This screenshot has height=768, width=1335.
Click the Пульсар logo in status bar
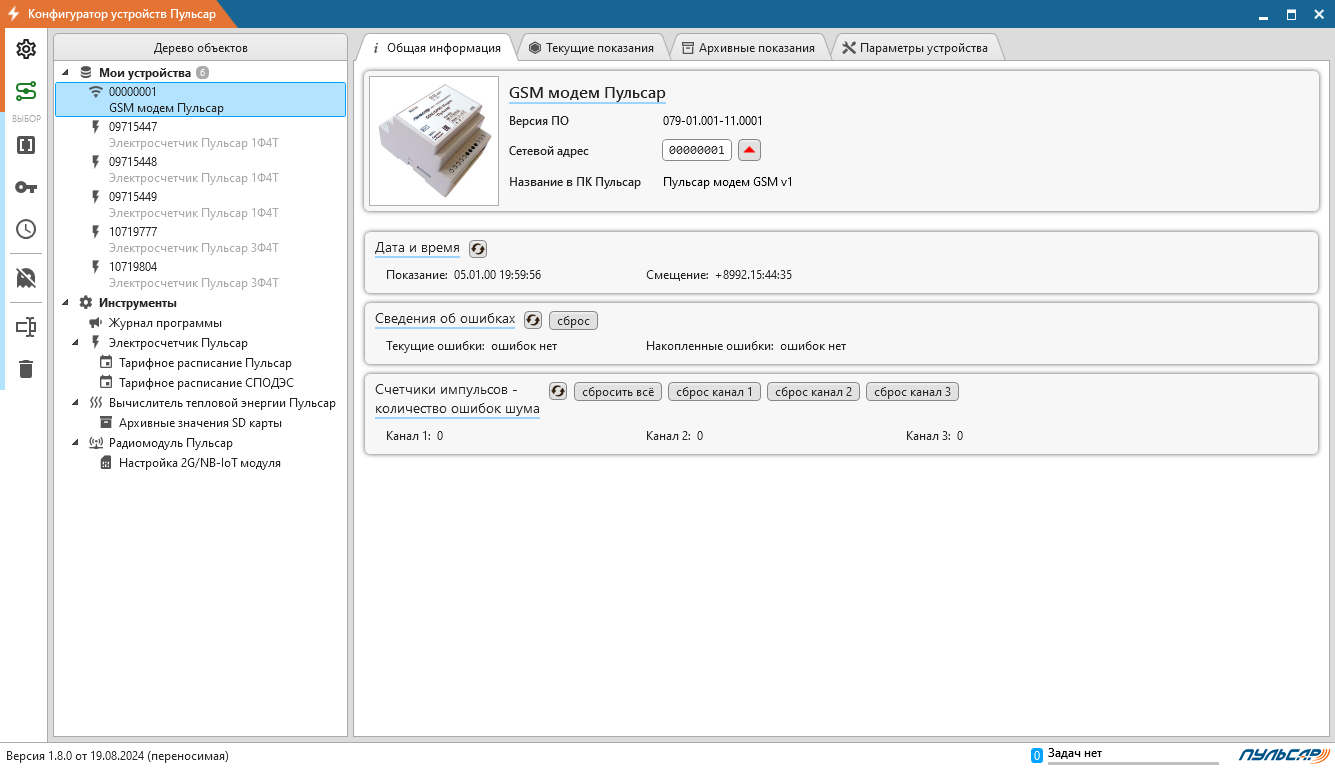click(x=1282, y=754)
